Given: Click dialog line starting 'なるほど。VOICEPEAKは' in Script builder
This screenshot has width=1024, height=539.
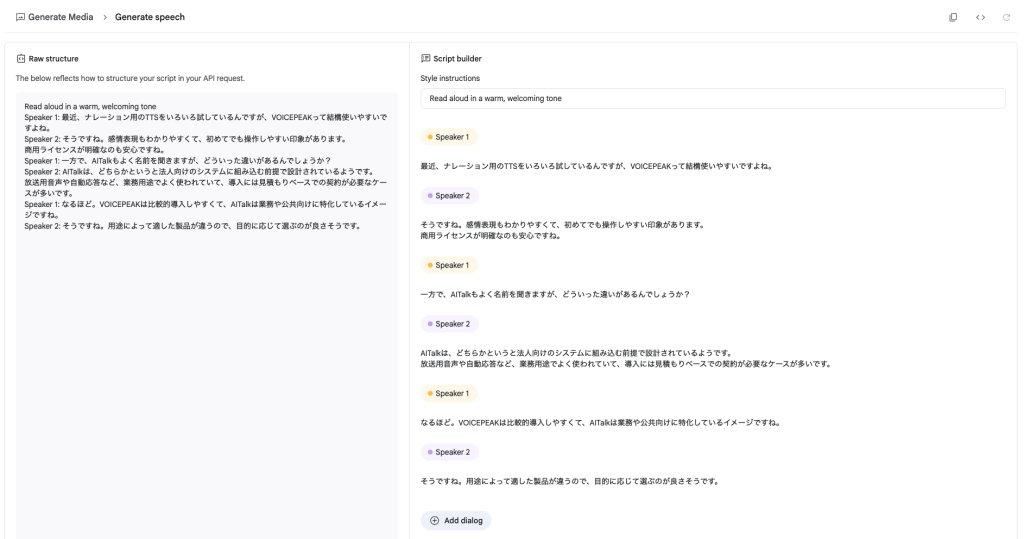Looking at the screenshot, I should coord(601,423).
